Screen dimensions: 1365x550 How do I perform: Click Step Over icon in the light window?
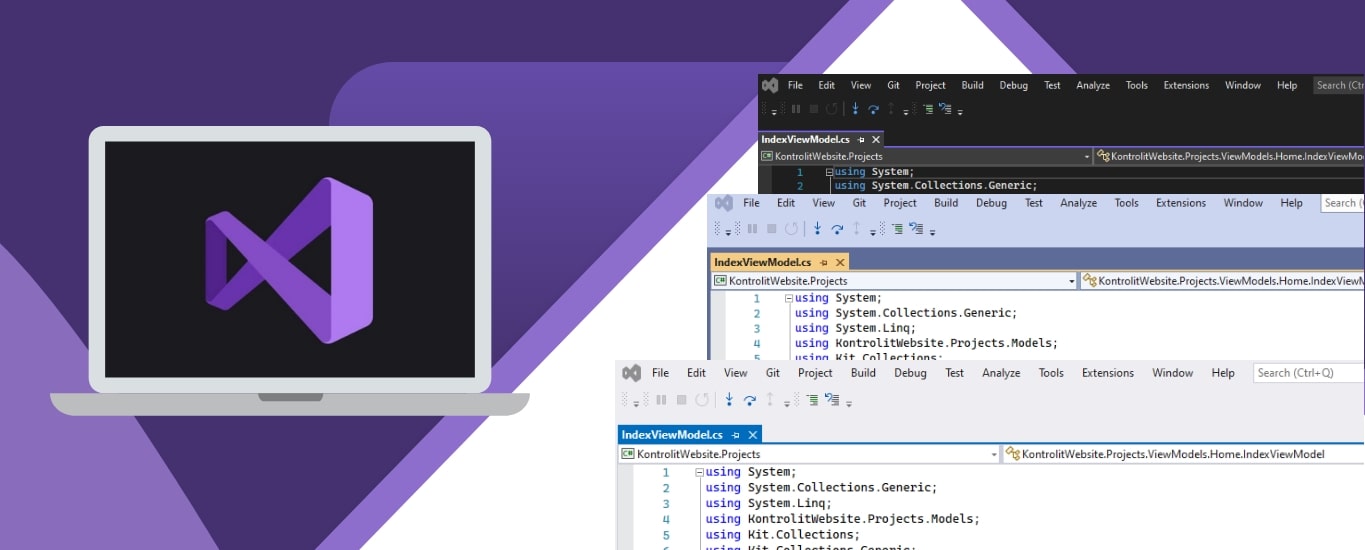coord(750,400)
